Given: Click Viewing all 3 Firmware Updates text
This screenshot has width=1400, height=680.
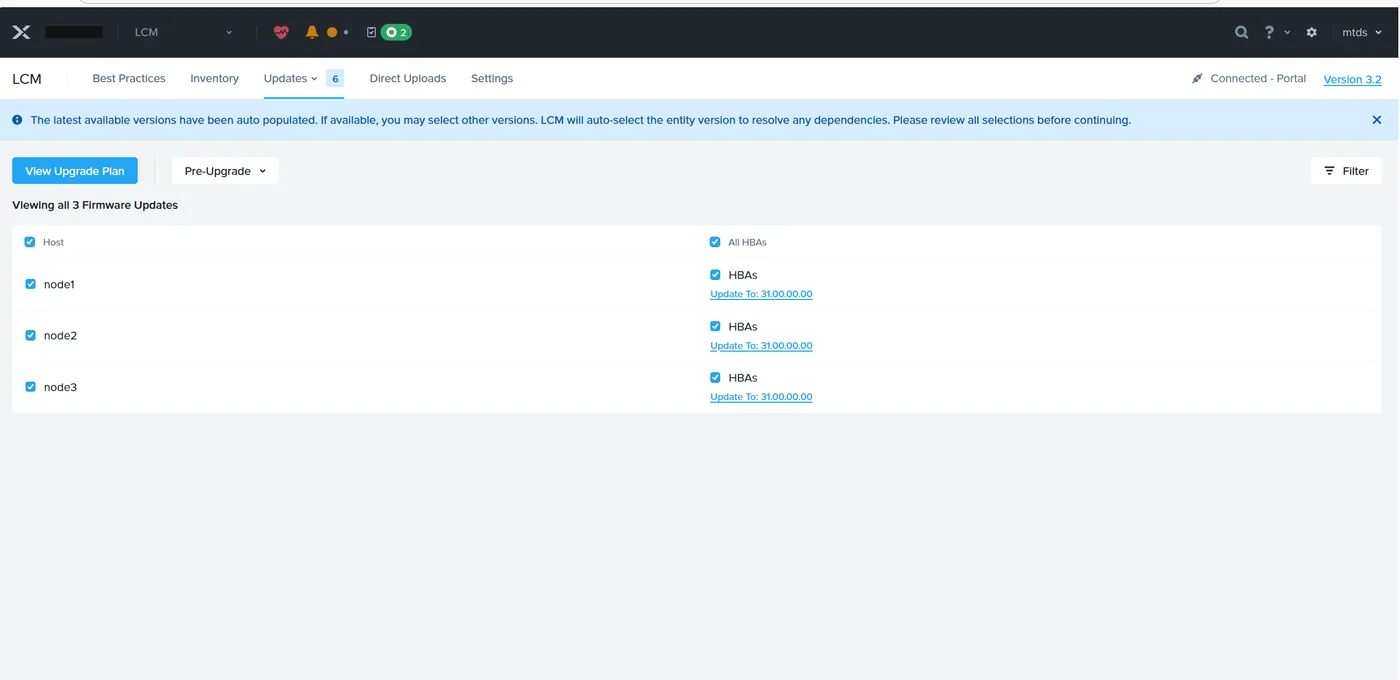Looking at the screenshot, I should coord(95,205).
